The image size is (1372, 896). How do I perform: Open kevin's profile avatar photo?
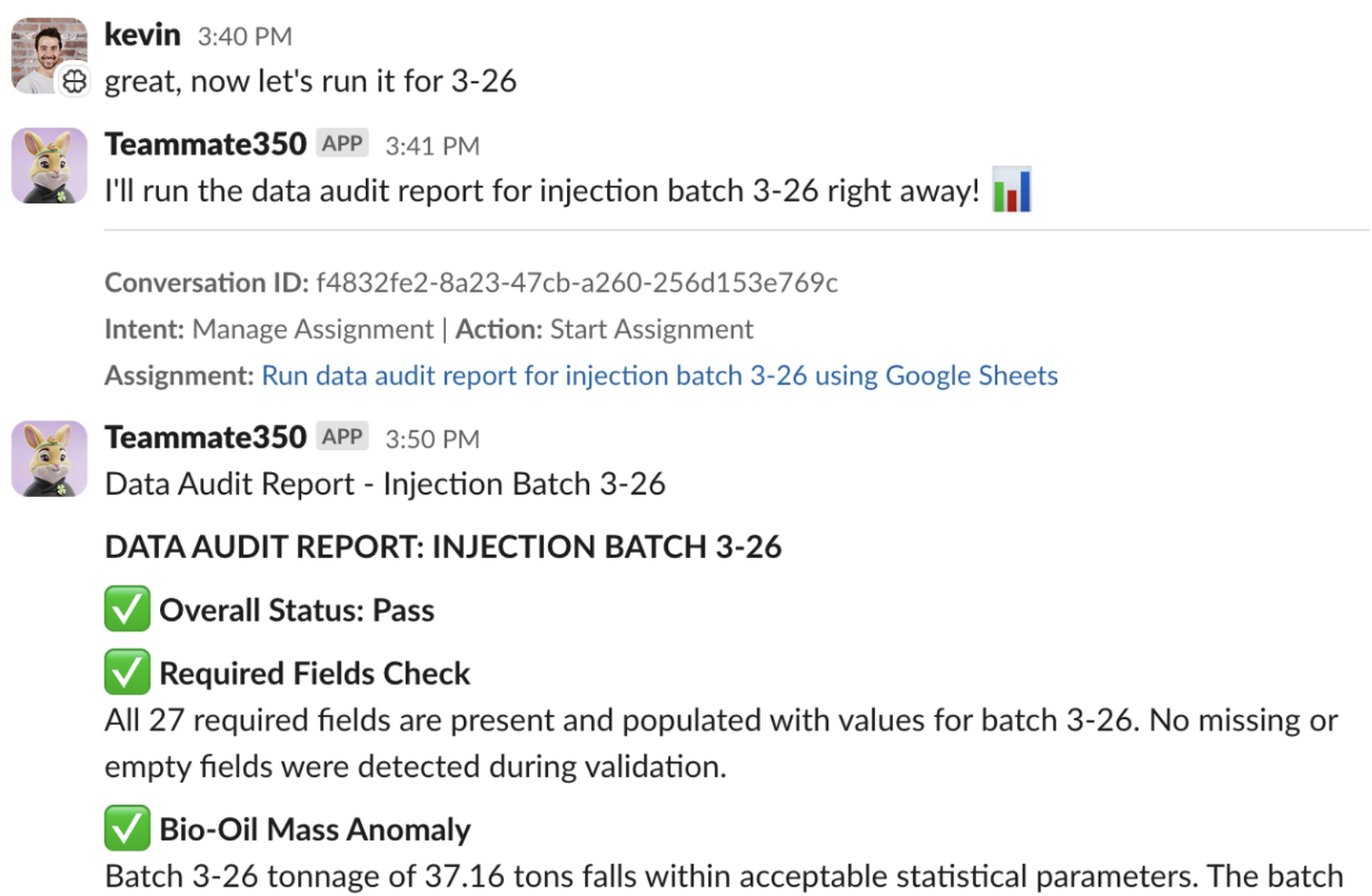click(49, 56)
